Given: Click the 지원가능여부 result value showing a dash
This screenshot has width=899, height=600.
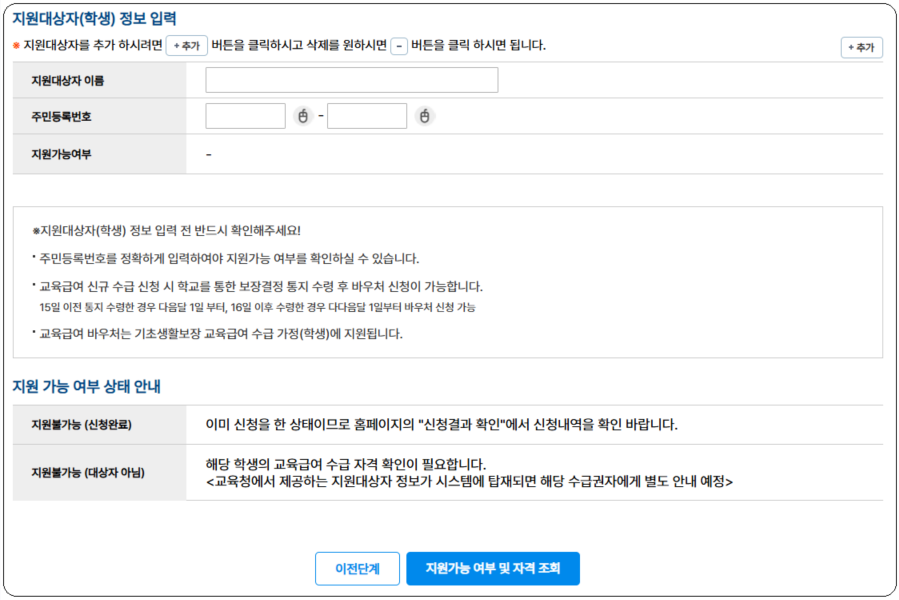Looking at the screenshot, I should pyautogui.click(x=210, y=155).
